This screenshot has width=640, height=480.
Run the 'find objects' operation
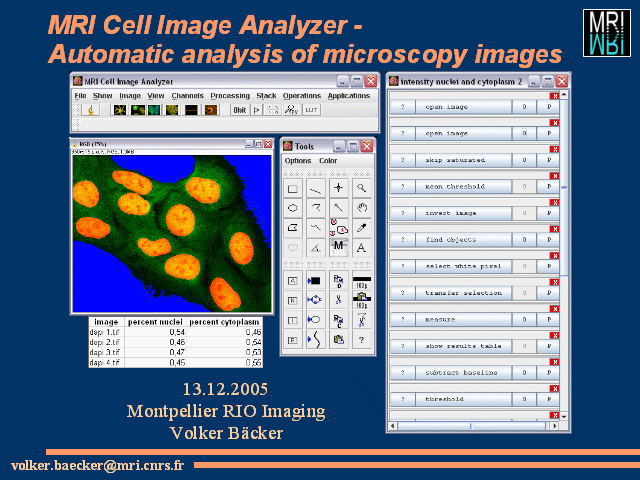[463, 240]
